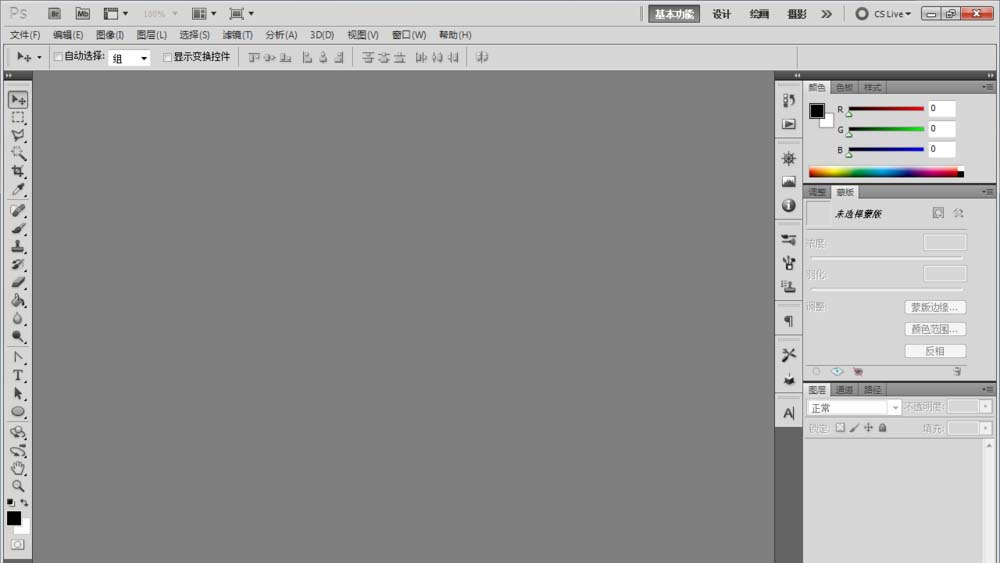Select the Path Selection tool
This screenshot has width=1000, height=563.
[18, 393]
